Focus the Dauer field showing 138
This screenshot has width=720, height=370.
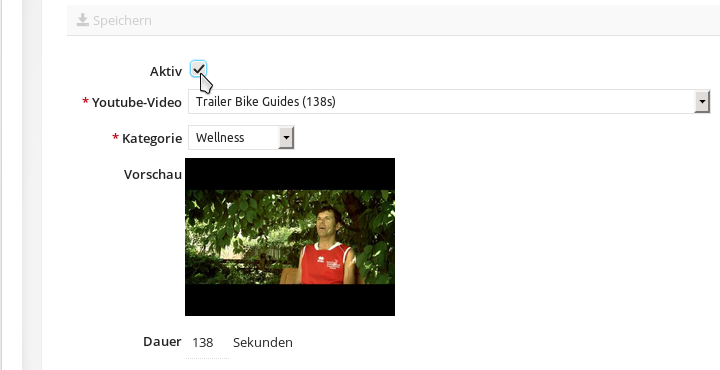click(207, 343)
